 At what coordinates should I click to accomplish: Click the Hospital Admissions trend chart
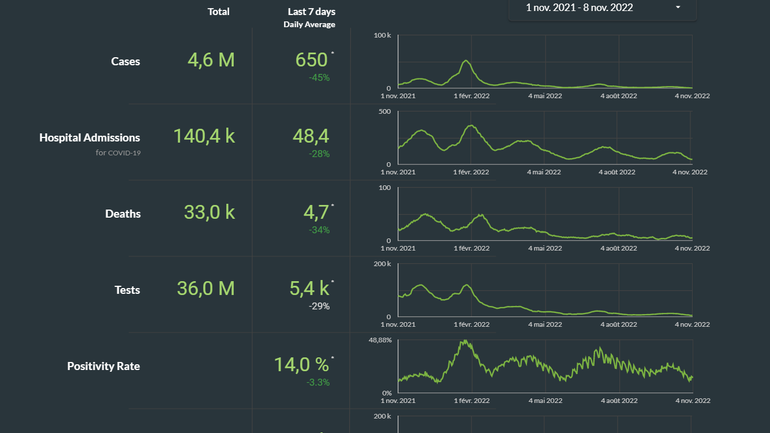[545, 139]
